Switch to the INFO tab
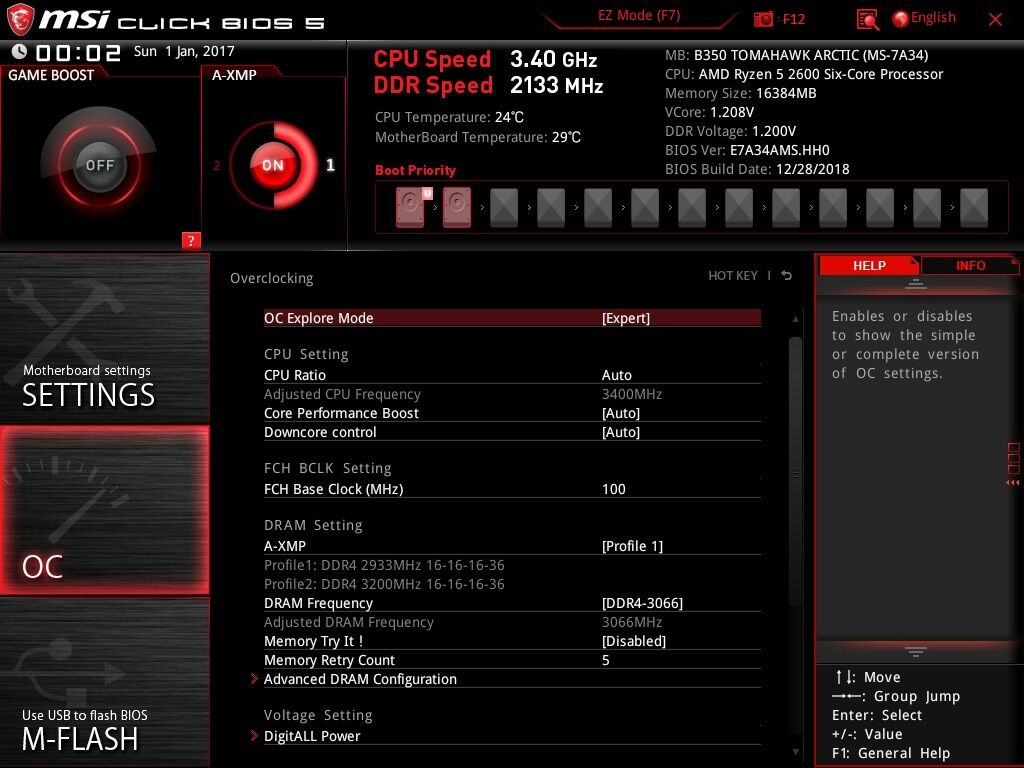 970,265
